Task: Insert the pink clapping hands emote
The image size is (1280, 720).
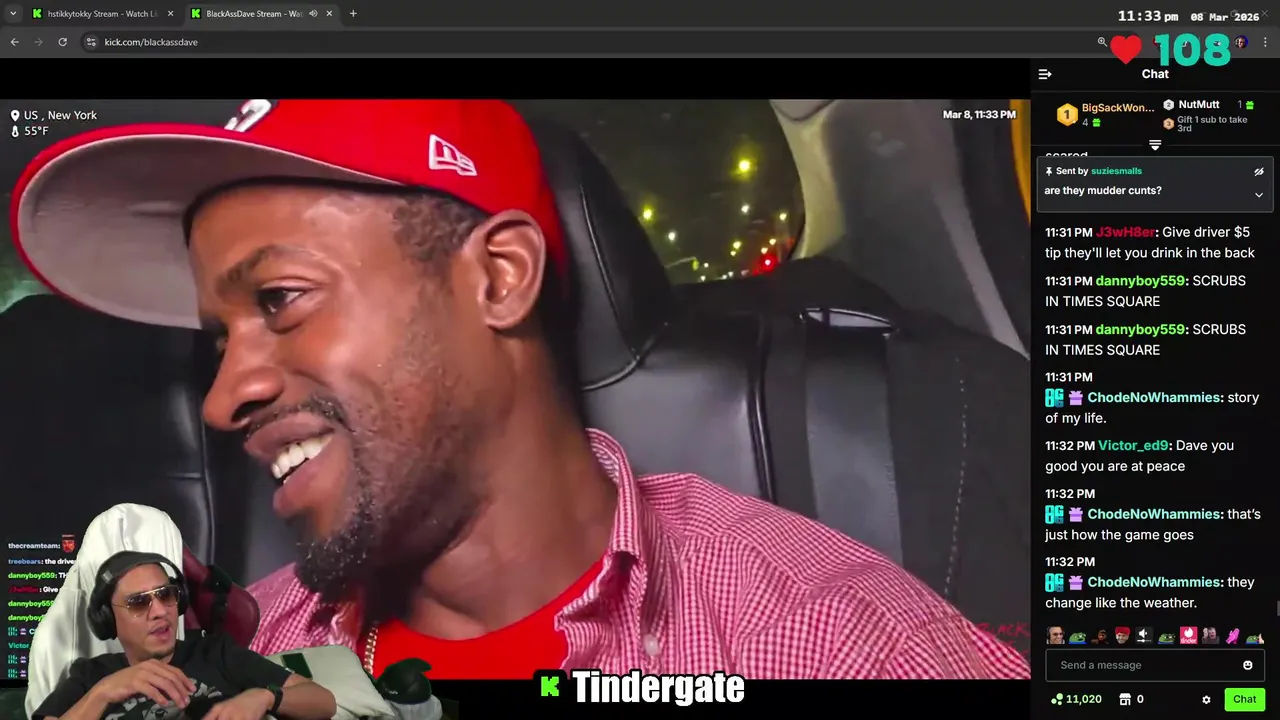Action: [1232, 636]
